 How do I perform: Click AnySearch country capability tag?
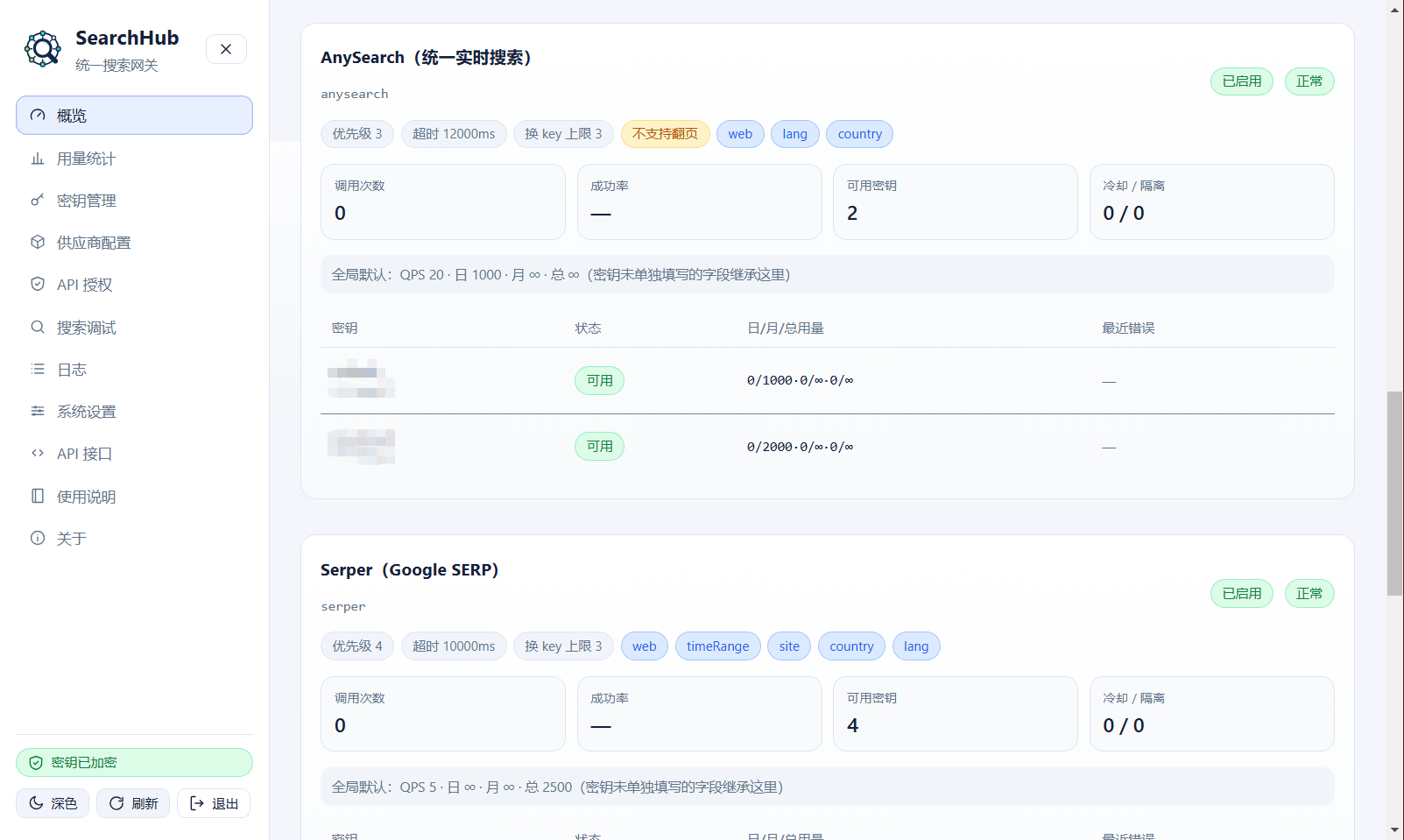pos(860,134)
